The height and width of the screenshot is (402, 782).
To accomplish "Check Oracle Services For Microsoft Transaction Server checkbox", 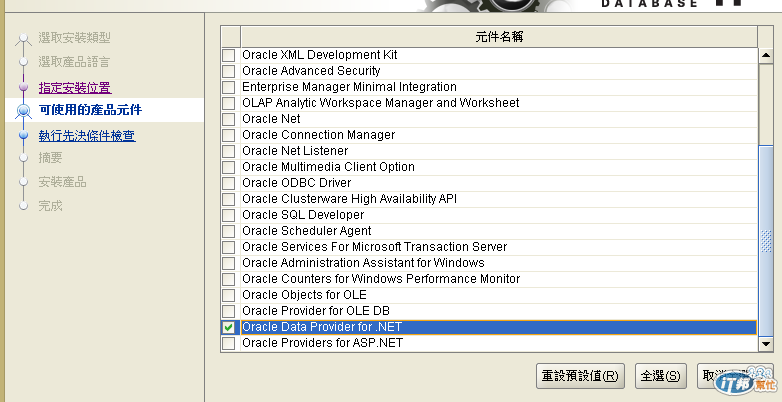I will click(x=228, y=247).
